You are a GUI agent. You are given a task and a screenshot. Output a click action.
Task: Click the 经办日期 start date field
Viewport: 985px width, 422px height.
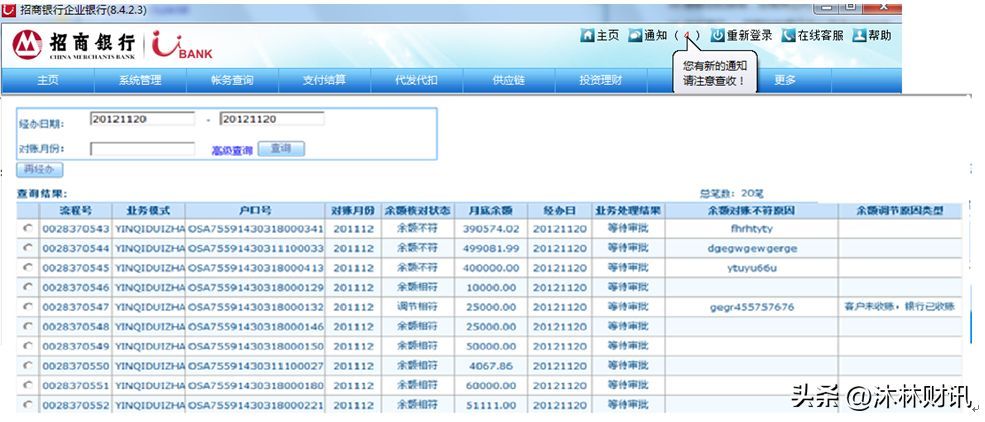143,119
